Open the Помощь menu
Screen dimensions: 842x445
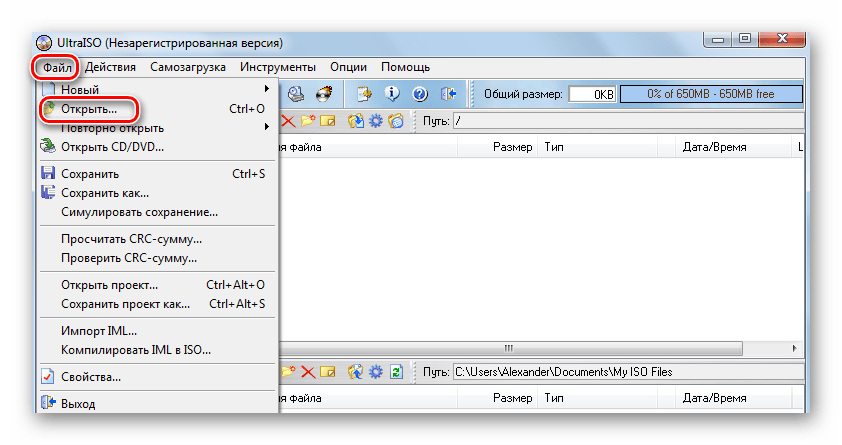pyautogui.click(x=405, y=67)
